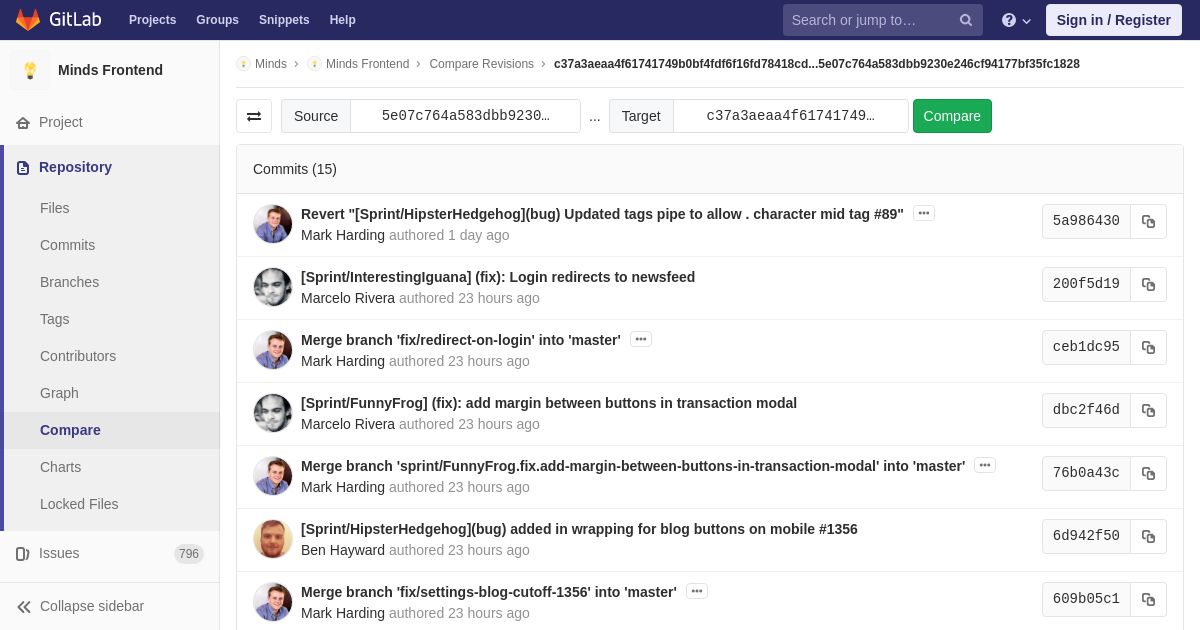Copy commit SHA 6d942f50
The image size is (1200, 630).
(1148, 536)
